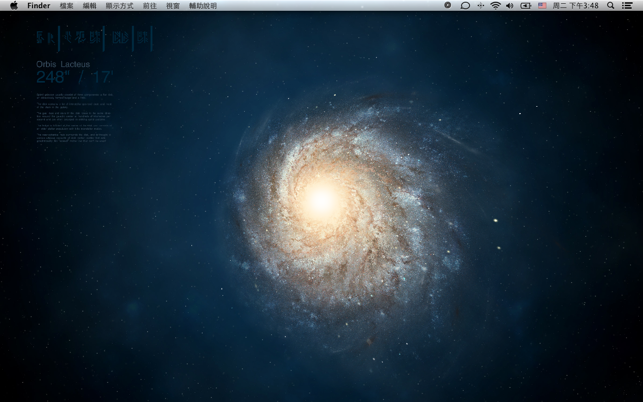Open Notification Center list icon
643x402 pixels.
coord(627,6)
